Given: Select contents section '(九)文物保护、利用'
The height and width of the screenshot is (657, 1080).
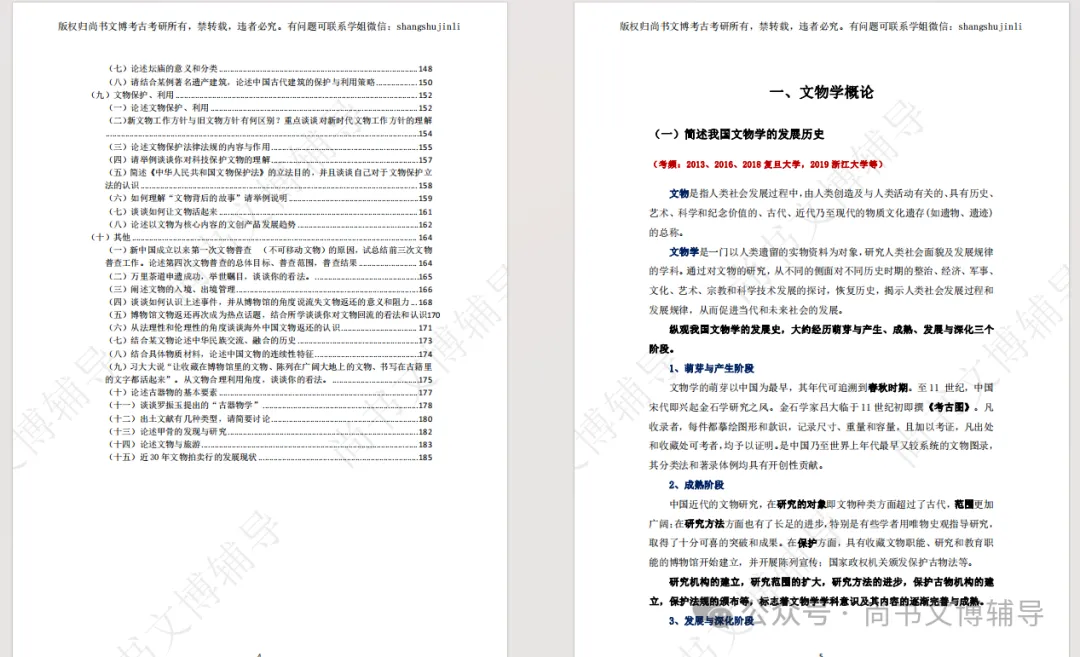Looking at the screenshot, I should pyautogui.click(x=261, y=95).
